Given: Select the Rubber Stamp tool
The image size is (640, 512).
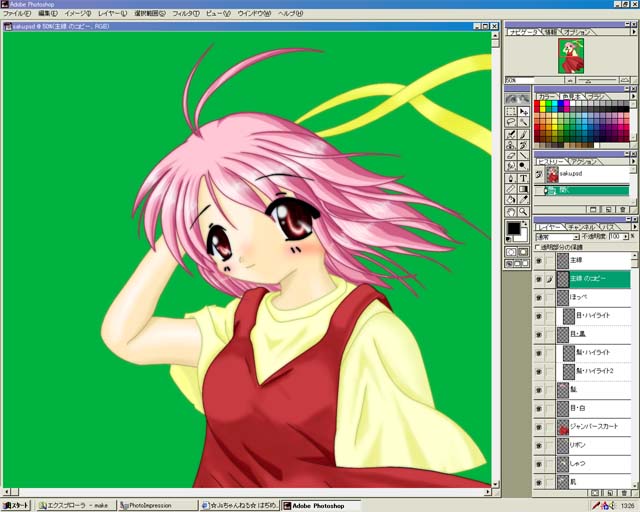Looking at the screenshot, I should pyautogui.click(x=511, y=145).
